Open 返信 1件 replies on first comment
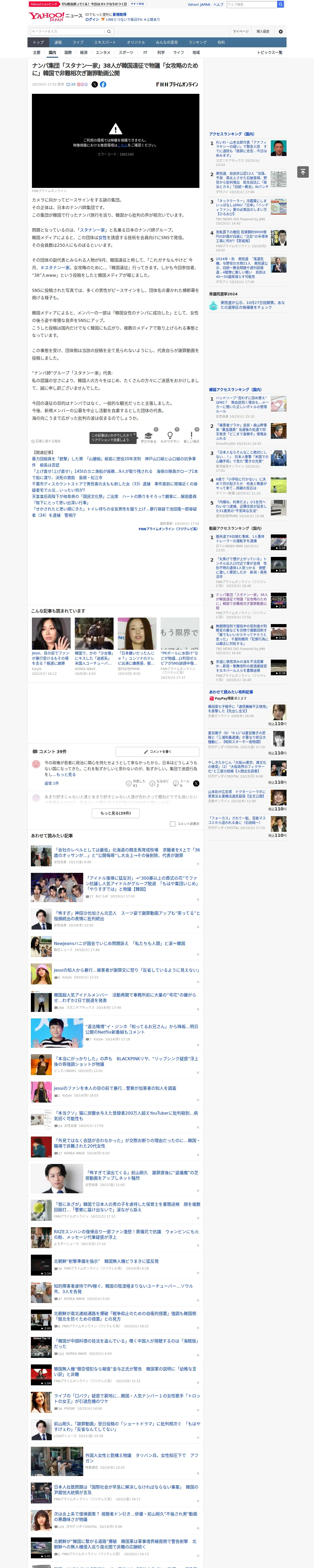Viewport: 314px width, 1568px height. [52, 783]
